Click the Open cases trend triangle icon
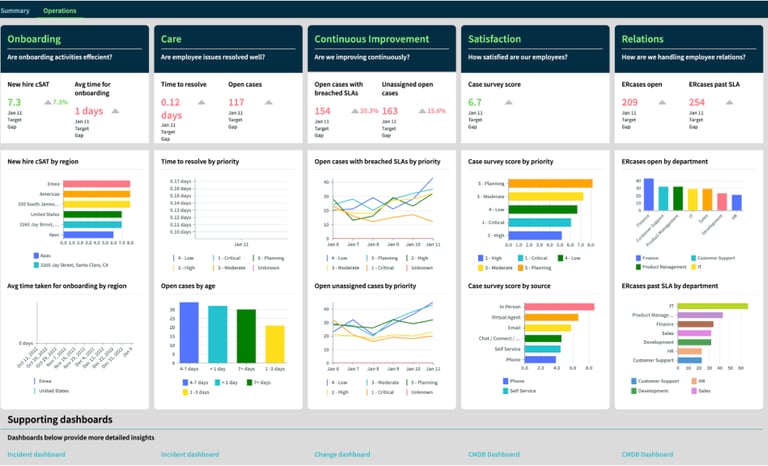768x466 pixels. (x=268, y=102)
